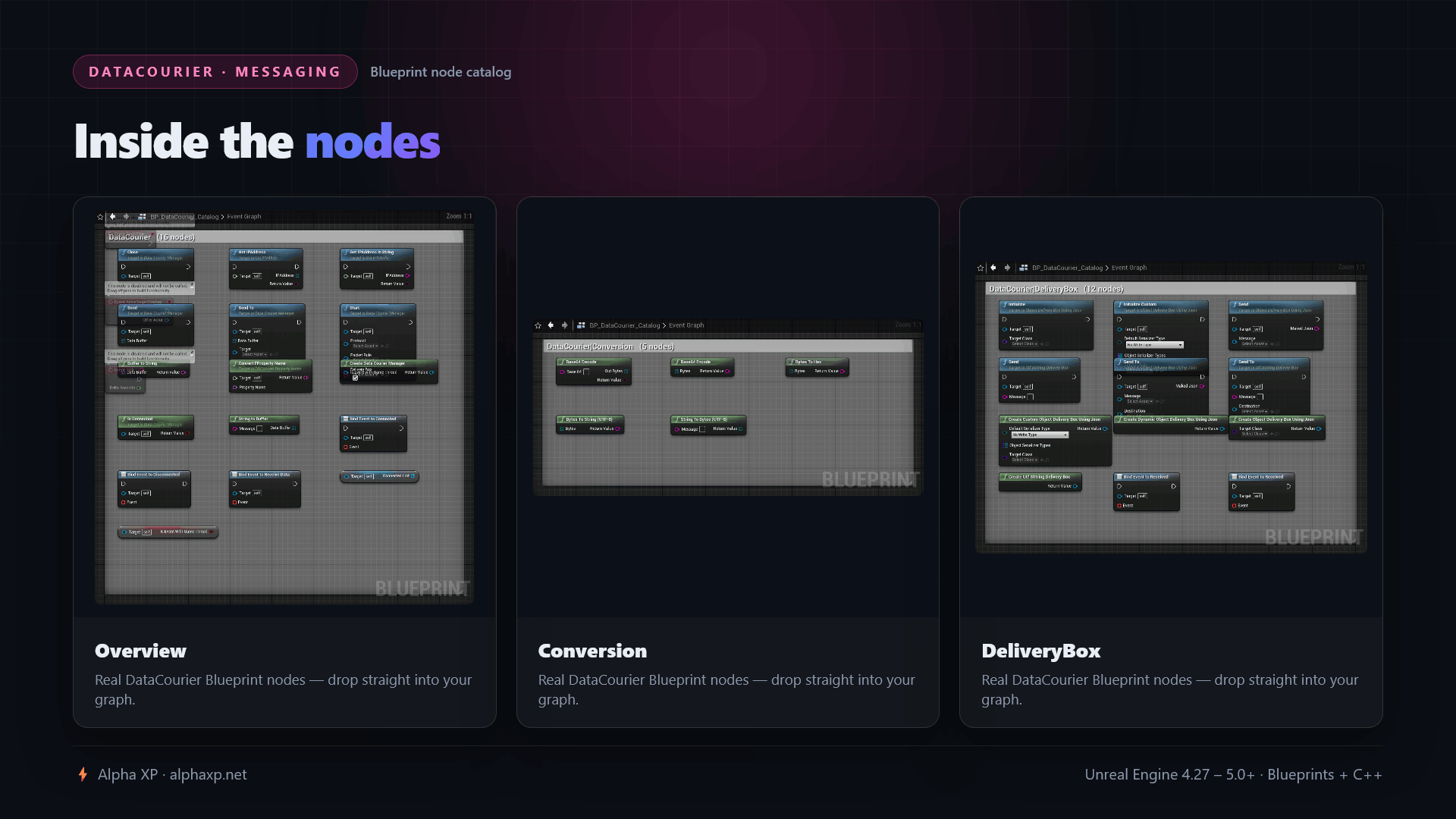The image size is (1456, 819).
Task: Click the Bytes input pin on the Bytes To String (UTF-8) node
Action: pyautogui.click(x=562, y=429)
